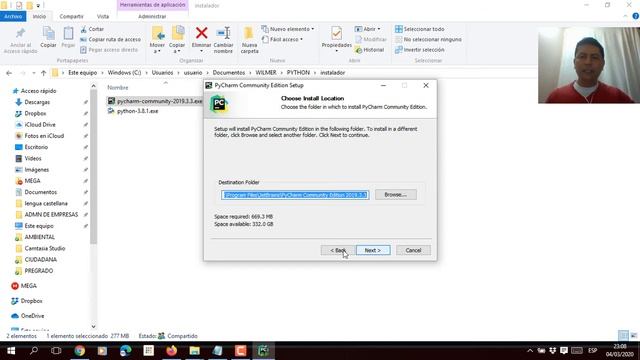
Task: Open the Mover a dropdown
Action: (x=157, y=40)
